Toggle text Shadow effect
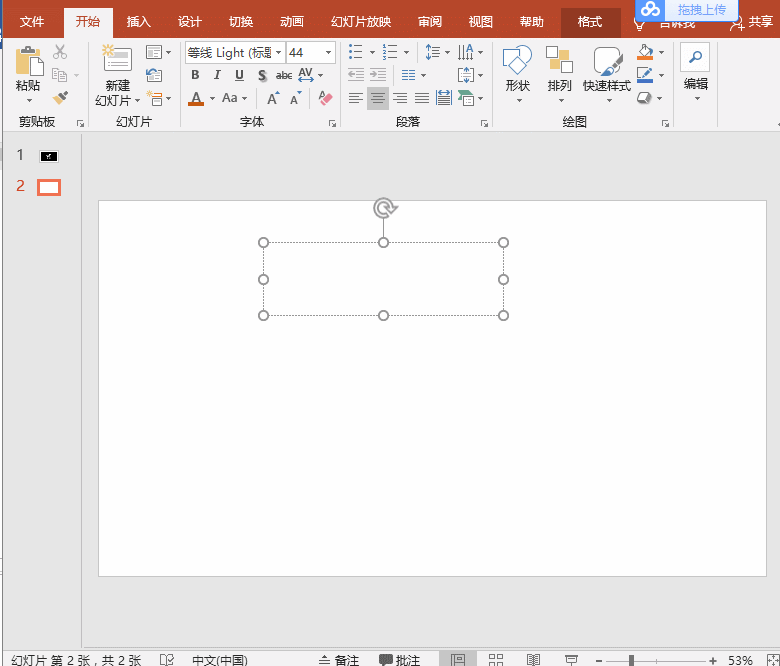The image size is (780, 666). click(262, 76)
